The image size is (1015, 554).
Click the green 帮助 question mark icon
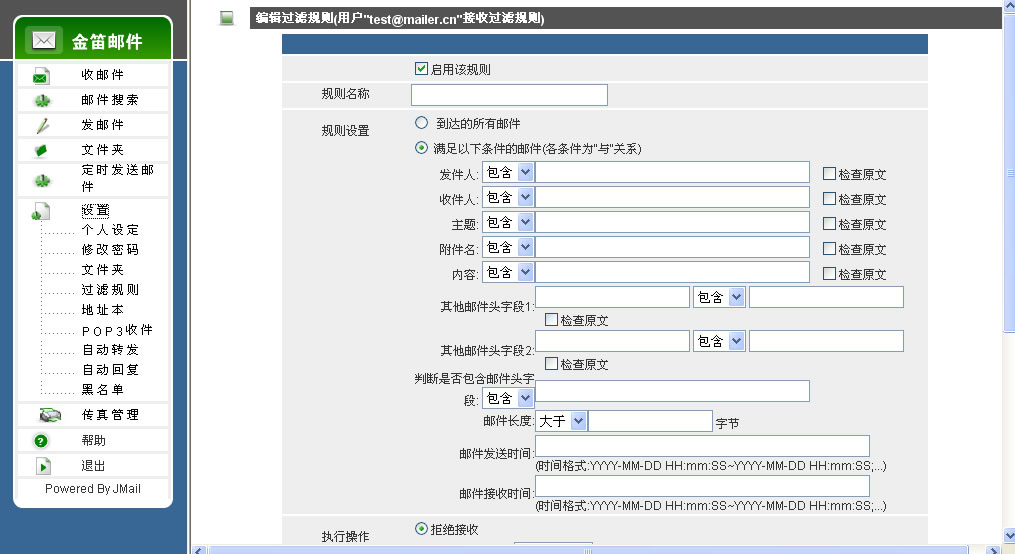[41, 441]
